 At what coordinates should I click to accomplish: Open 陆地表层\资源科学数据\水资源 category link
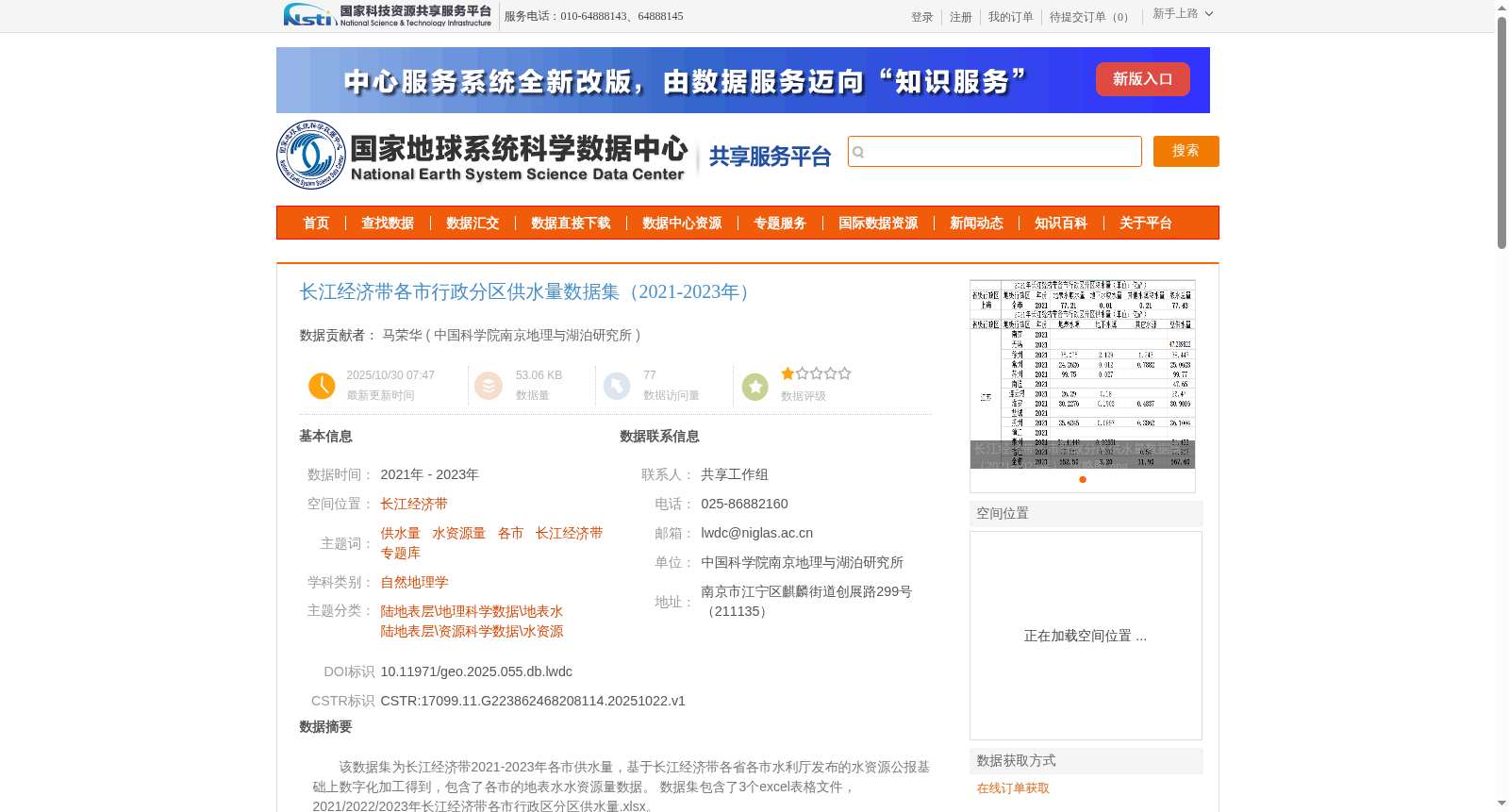[472, 631]
